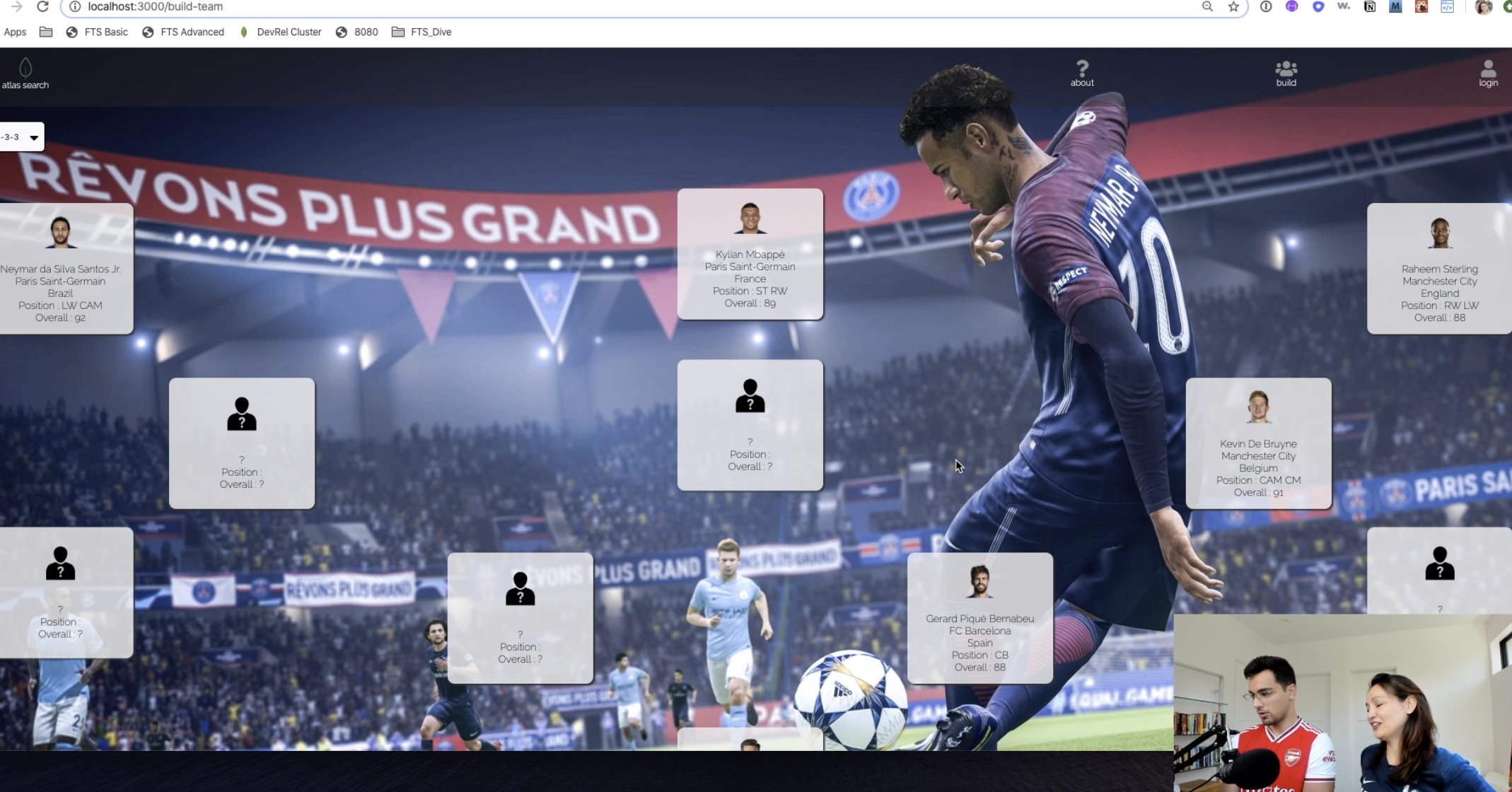Screen dimensions: 1512x792
Task: Click Kevin De Bruyne's photo
Action: (x=1259, y=407)
